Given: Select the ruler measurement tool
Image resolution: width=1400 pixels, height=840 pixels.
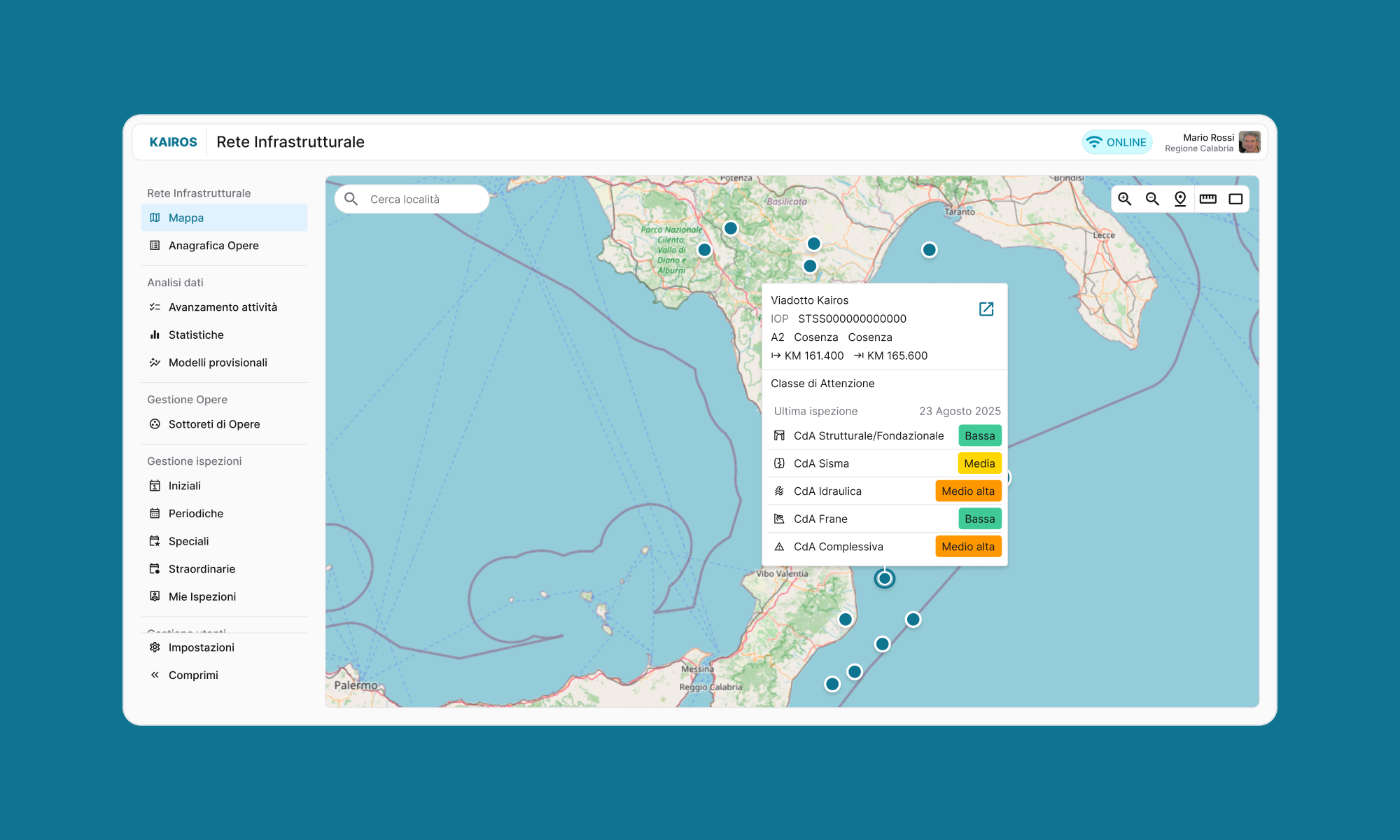Looking at the screenshot, I should coord(1208,199).
